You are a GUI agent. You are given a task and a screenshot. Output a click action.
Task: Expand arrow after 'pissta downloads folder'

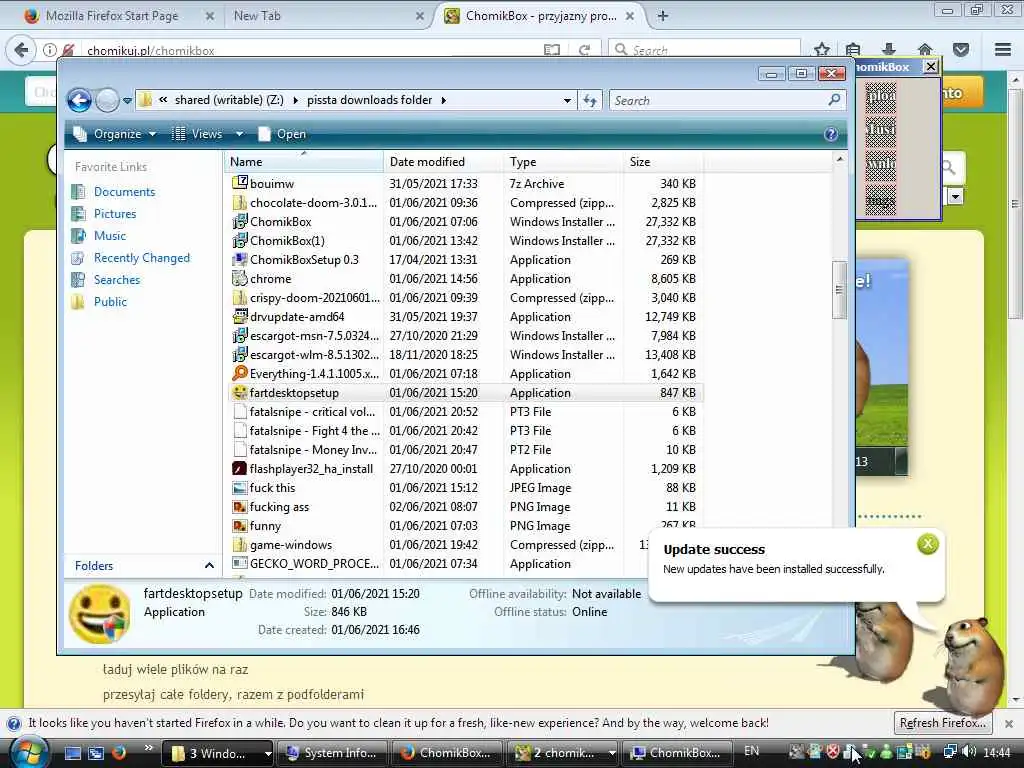point(444,100)
